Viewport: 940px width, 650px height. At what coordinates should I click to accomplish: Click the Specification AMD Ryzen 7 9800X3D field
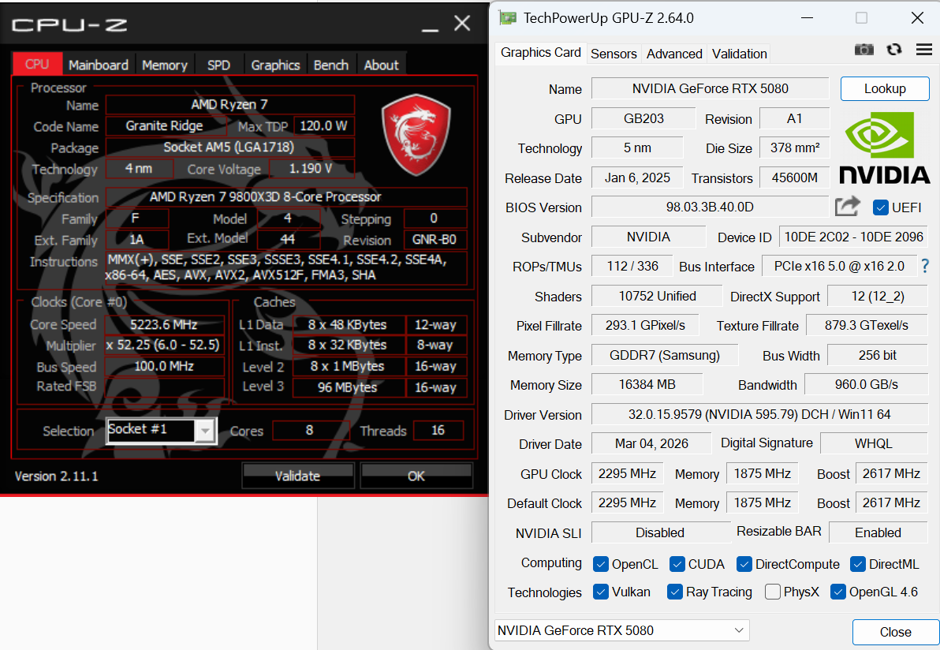point(287,197)
